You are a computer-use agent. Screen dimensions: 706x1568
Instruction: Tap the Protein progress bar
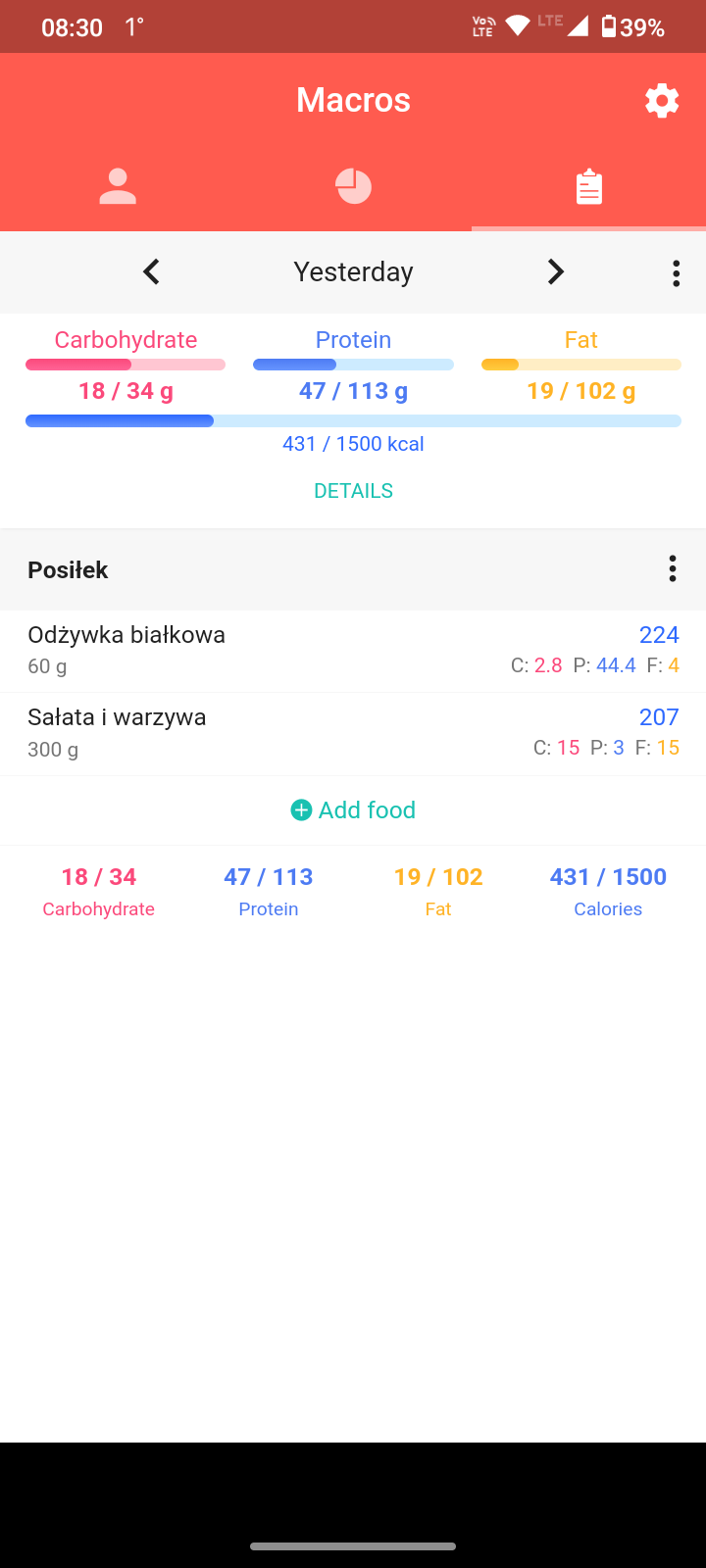pos(353,365)
